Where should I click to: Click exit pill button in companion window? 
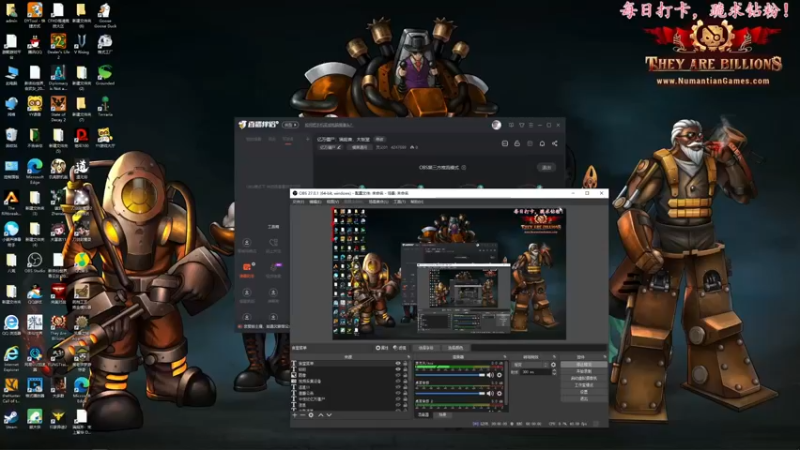(546, 167)
